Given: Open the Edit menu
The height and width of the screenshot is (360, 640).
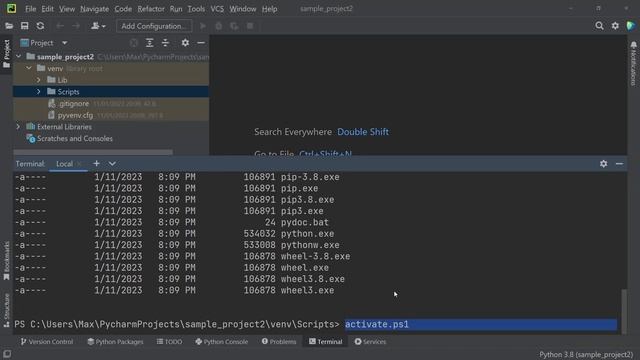Looking at the screenshot, I should pyautogui.click(x=47, y=9).
